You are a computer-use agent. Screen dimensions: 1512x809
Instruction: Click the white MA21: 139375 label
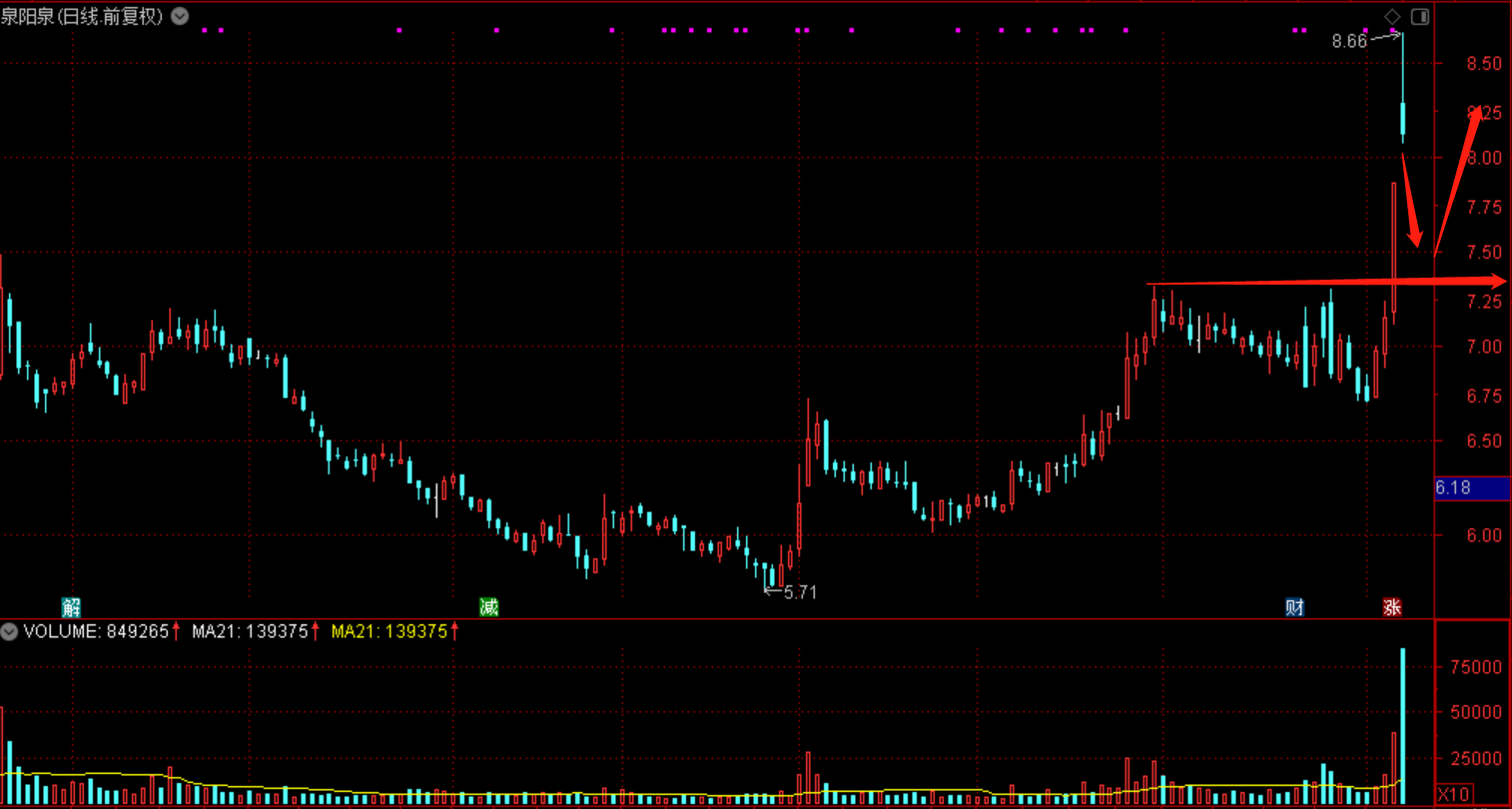[250, 631]
